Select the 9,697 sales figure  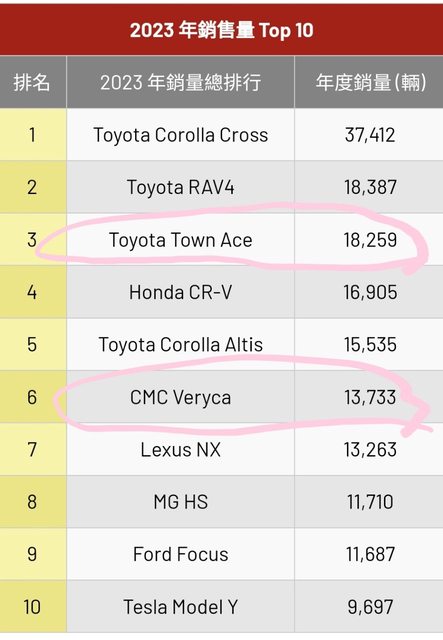pyautogui.click(x=370, y=607)
